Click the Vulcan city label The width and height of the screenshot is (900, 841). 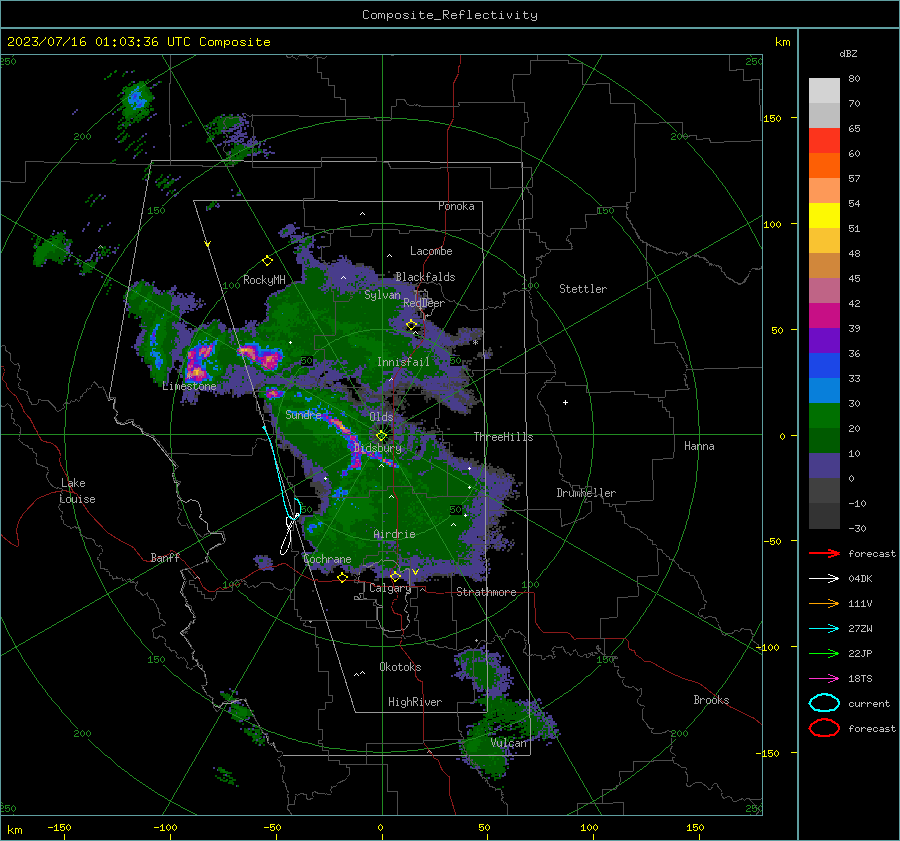(x=509, y=743)
